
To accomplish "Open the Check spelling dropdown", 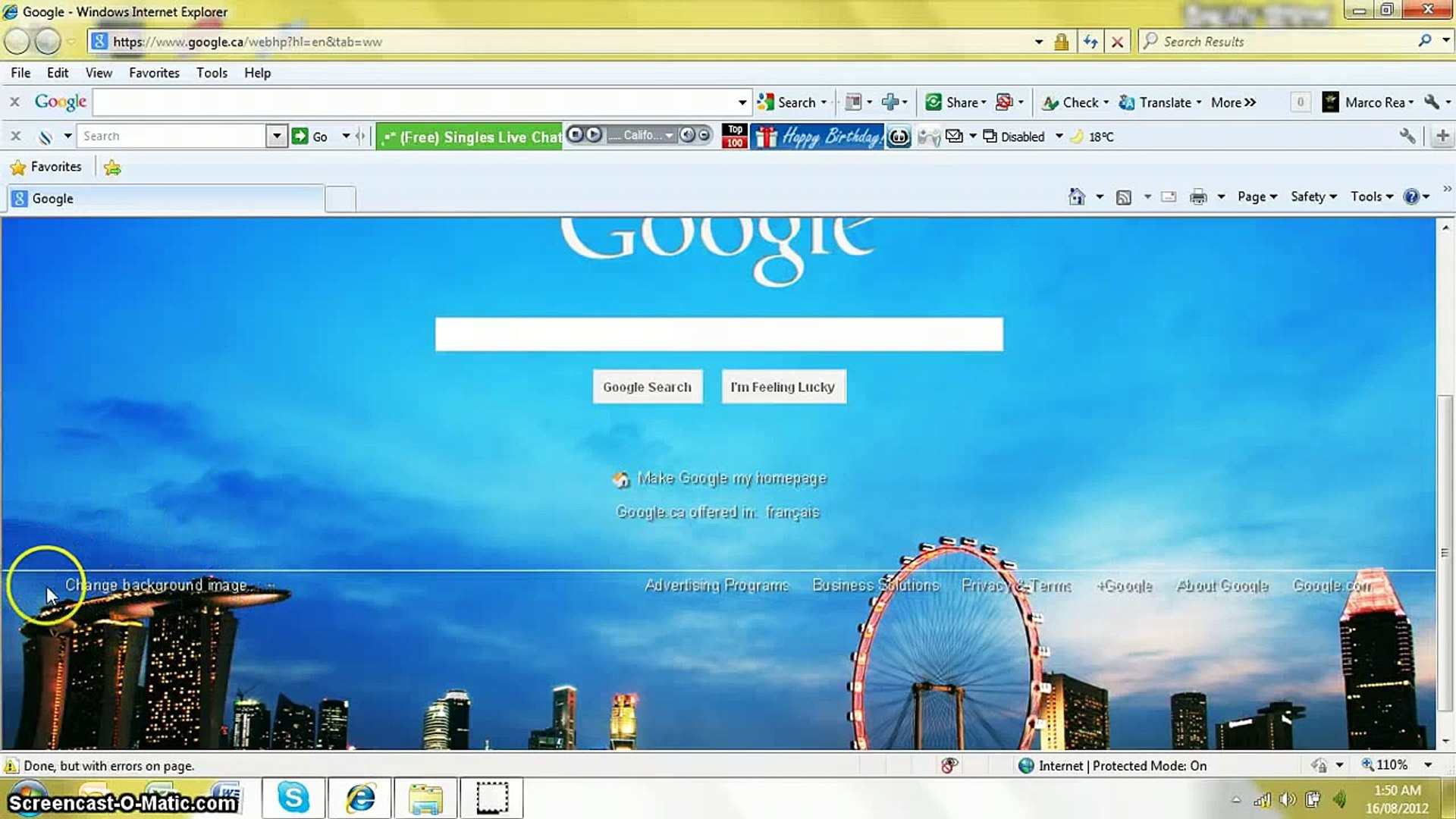I will [x=1106, y=102].
